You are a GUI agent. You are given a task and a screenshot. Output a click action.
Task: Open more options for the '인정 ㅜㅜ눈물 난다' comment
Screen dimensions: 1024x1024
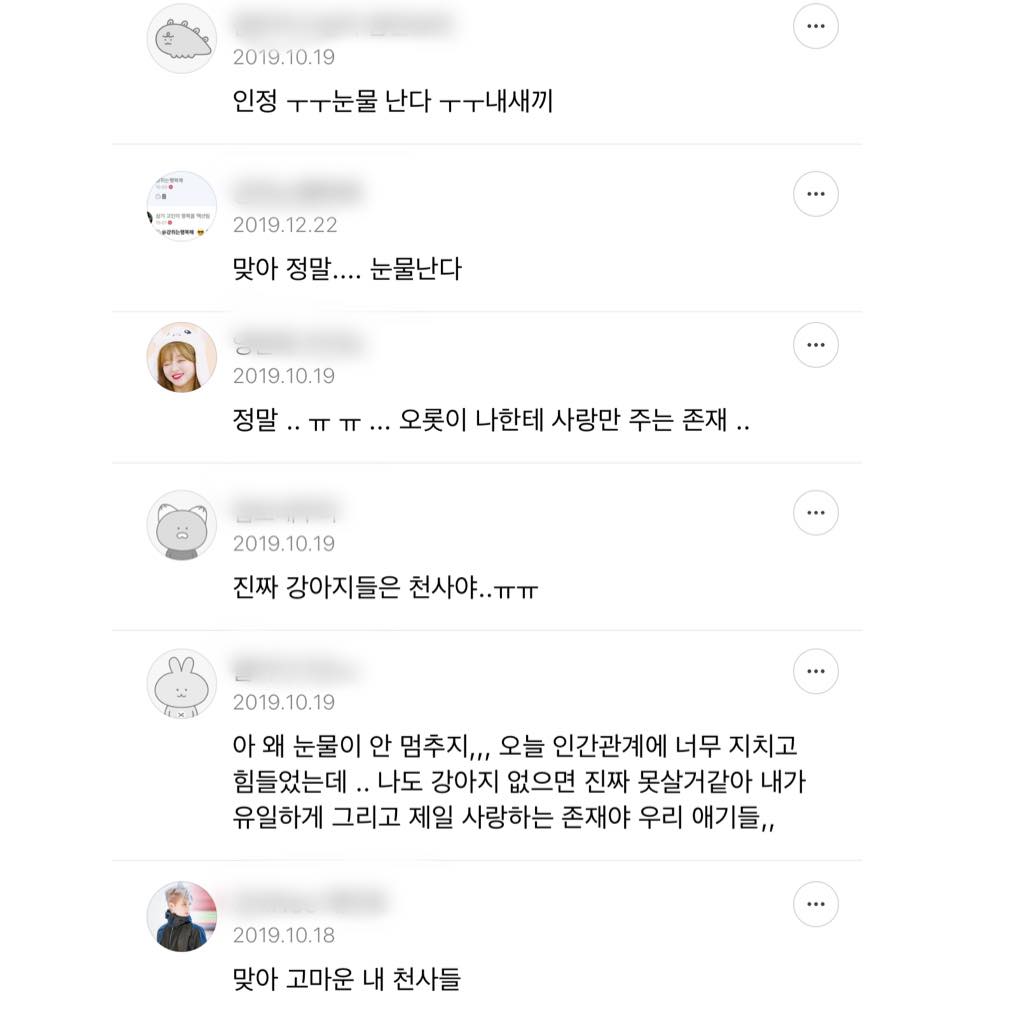(815, 27)
